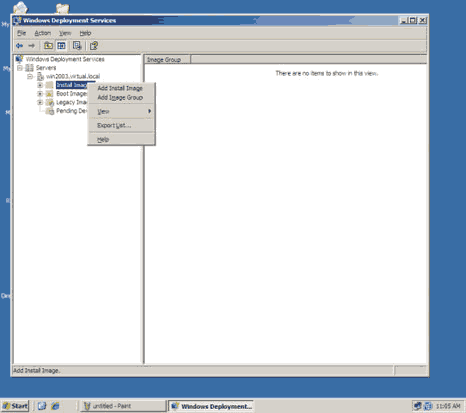466x413 pixels.
Task: Click the Back arrow toolbar icon
Action: pos(20,46)
